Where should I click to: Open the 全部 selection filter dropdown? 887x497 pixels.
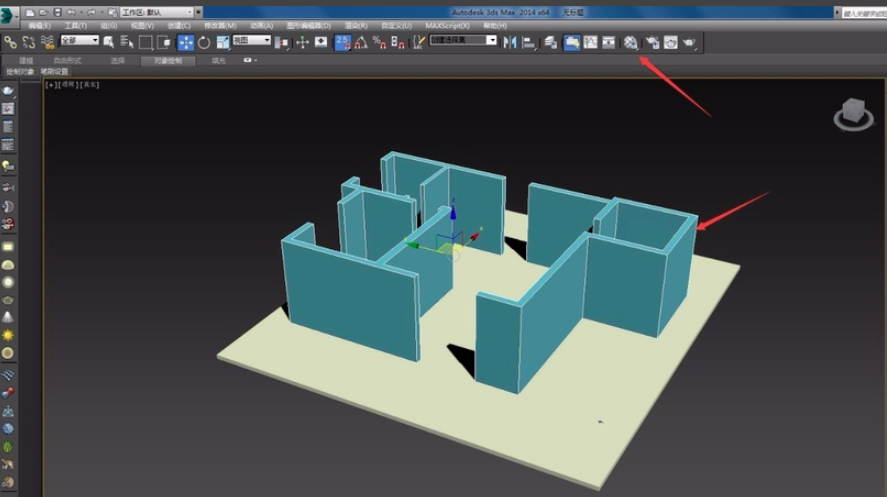click(79, 41)
